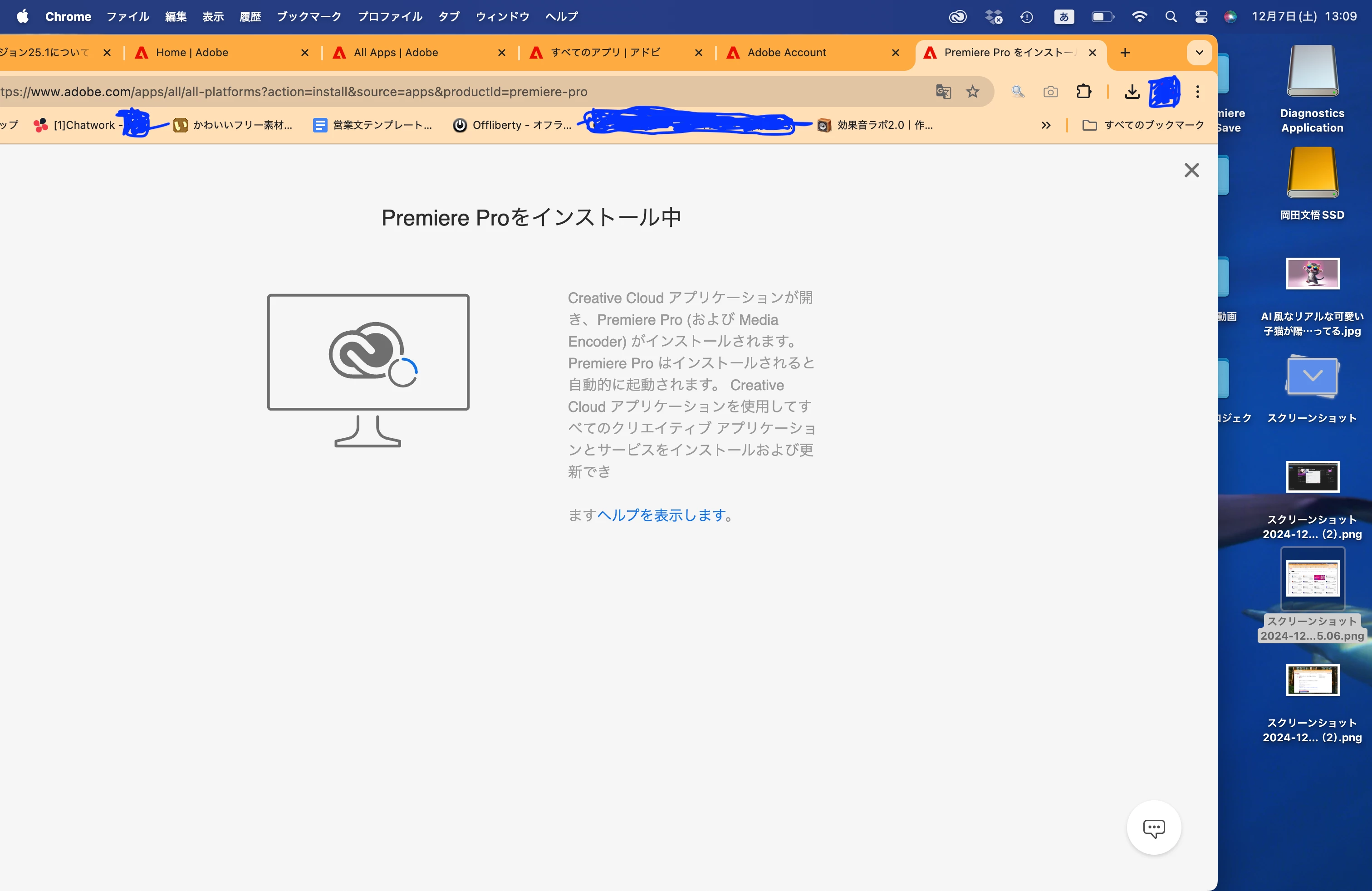Click the Wi-Fi status icon

tap(1139, 17)
